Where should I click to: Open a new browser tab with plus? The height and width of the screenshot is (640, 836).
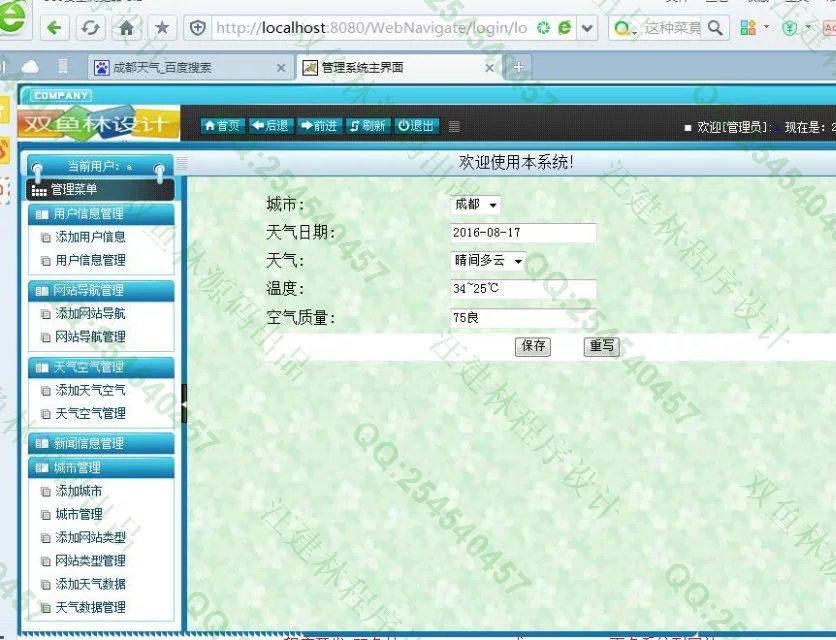(x=518, y=67)
